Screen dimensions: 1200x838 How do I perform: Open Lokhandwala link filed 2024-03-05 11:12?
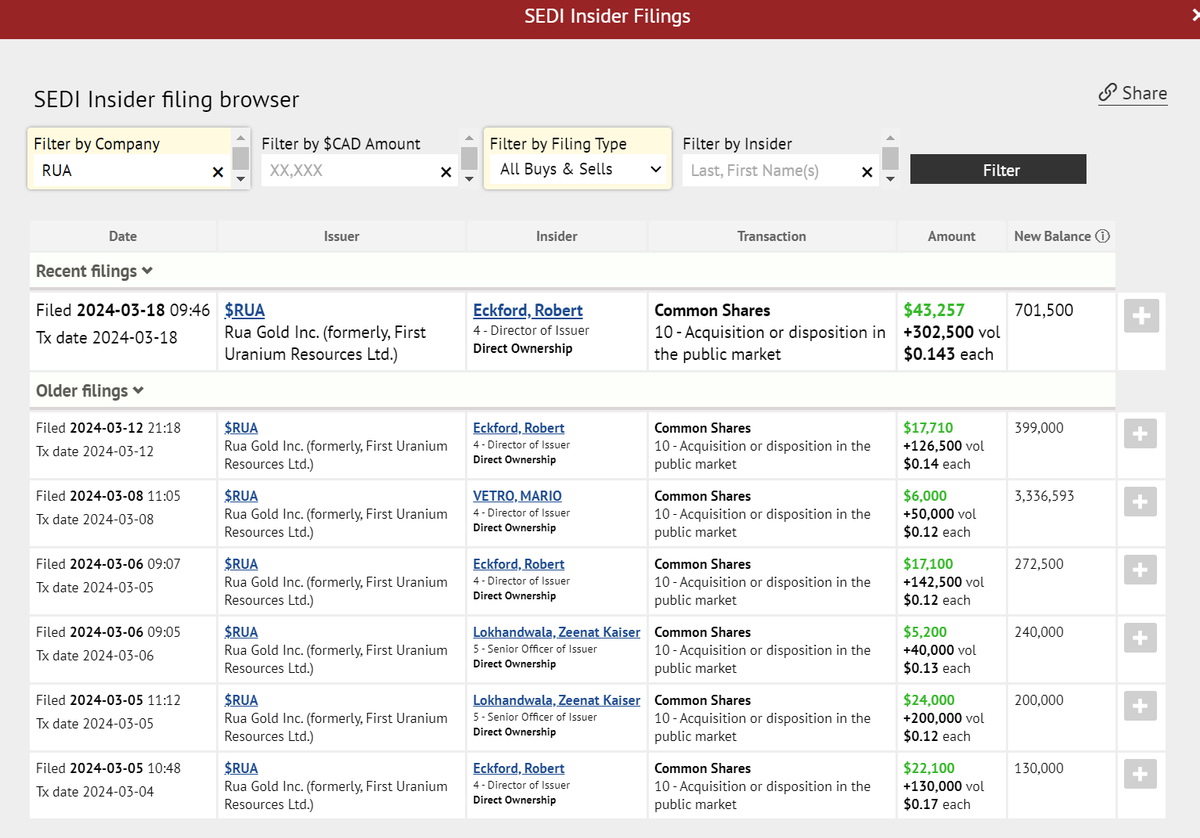point(557,700)
